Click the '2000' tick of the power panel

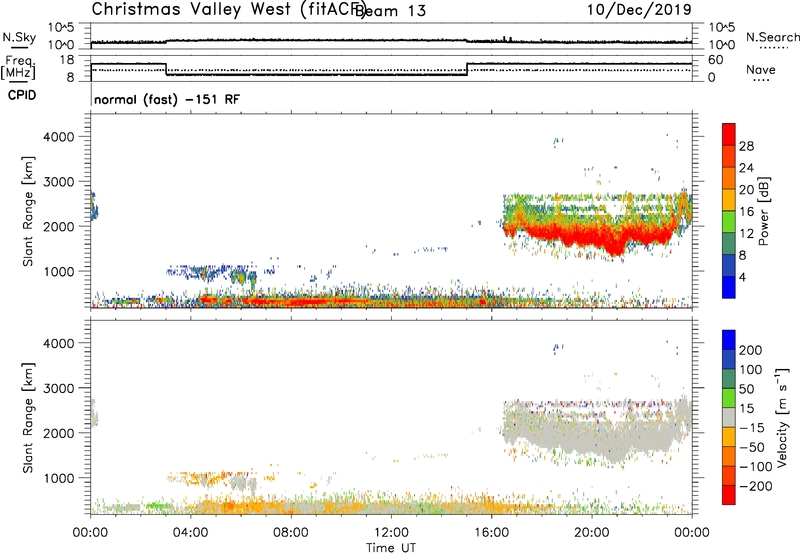tap(58, 226)
